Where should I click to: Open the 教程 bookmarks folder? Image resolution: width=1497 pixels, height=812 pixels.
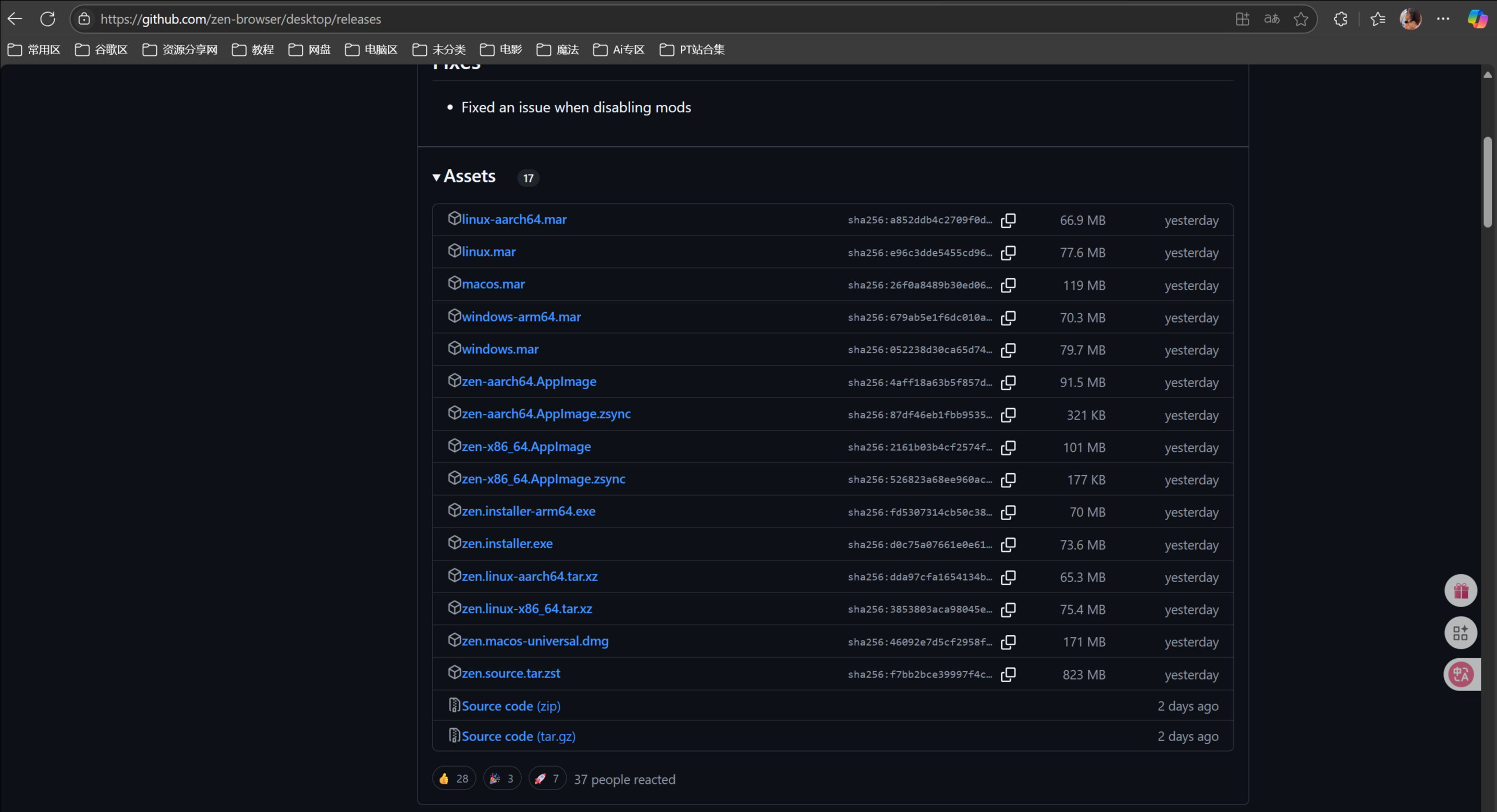tap(253, 50)
